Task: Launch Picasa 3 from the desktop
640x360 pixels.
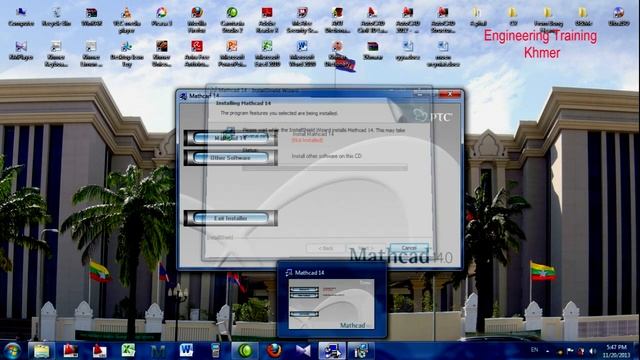Action: [x=162, y=17]
